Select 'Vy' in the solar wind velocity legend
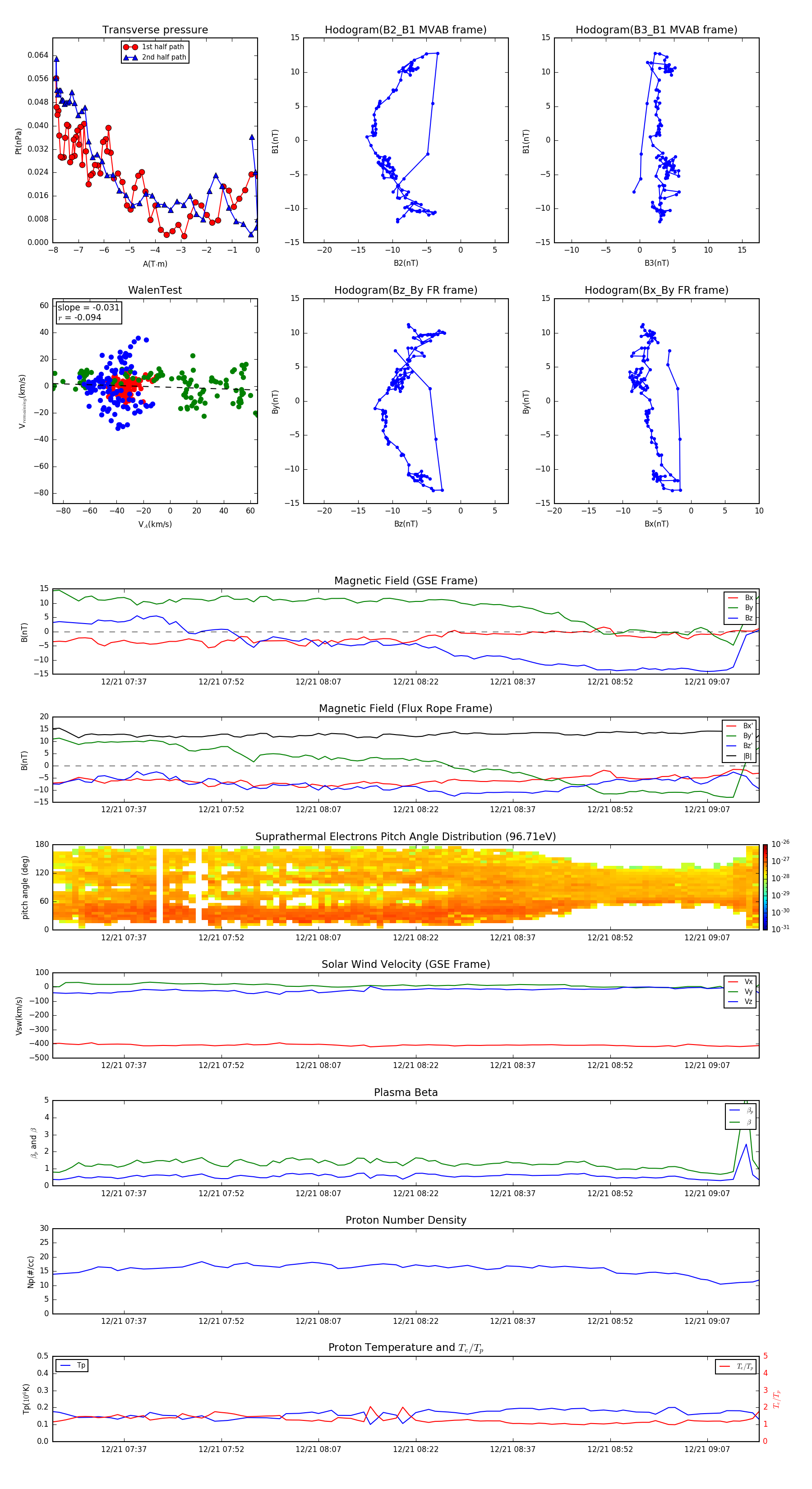Screen dimensions: 812x1489 click(741, 992)
